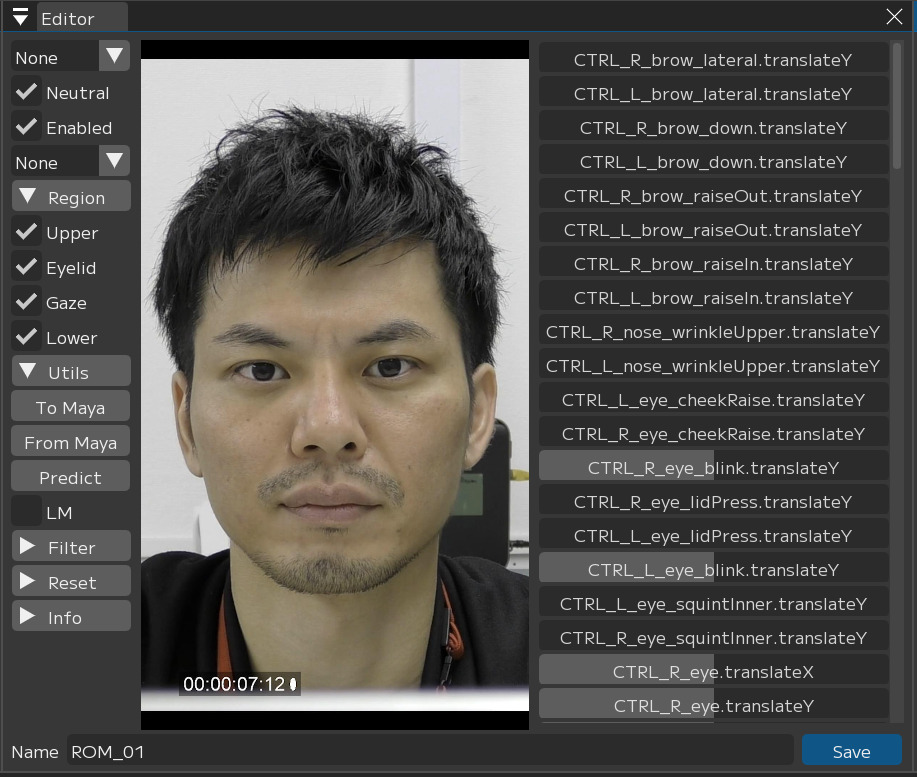Save the ROM_01 entry
Viewport: 917px width, 777px height.
[x=851, y=751]
